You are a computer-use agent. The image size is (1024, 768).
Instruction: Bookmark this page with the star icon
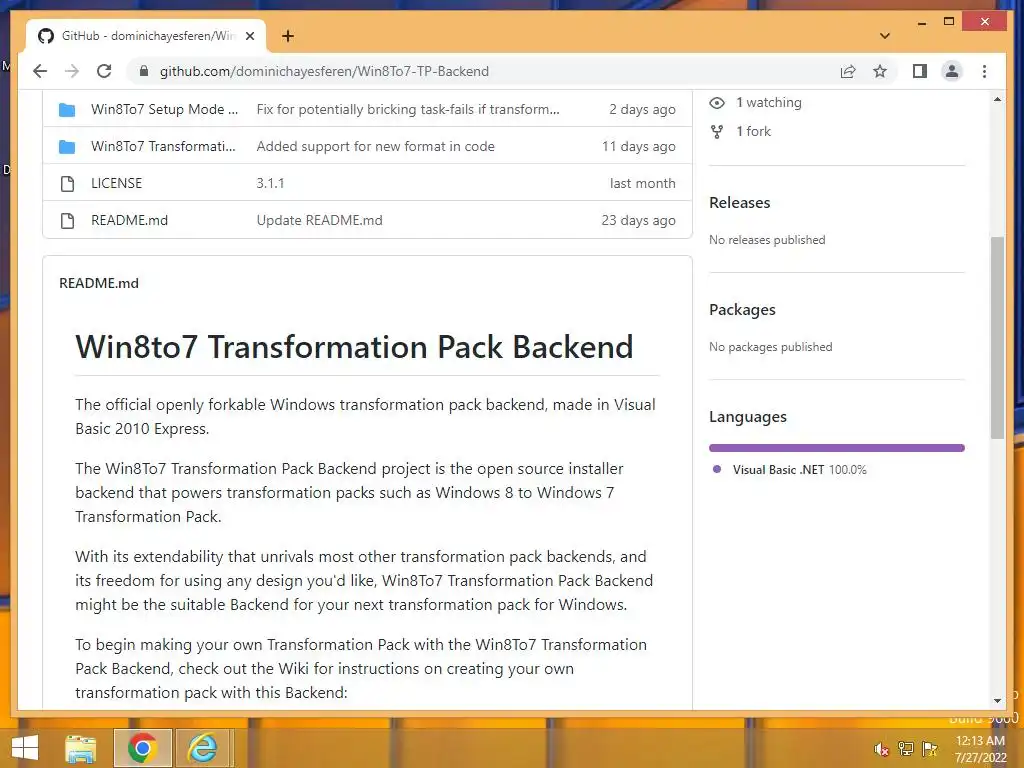click(x=880, y=71)
